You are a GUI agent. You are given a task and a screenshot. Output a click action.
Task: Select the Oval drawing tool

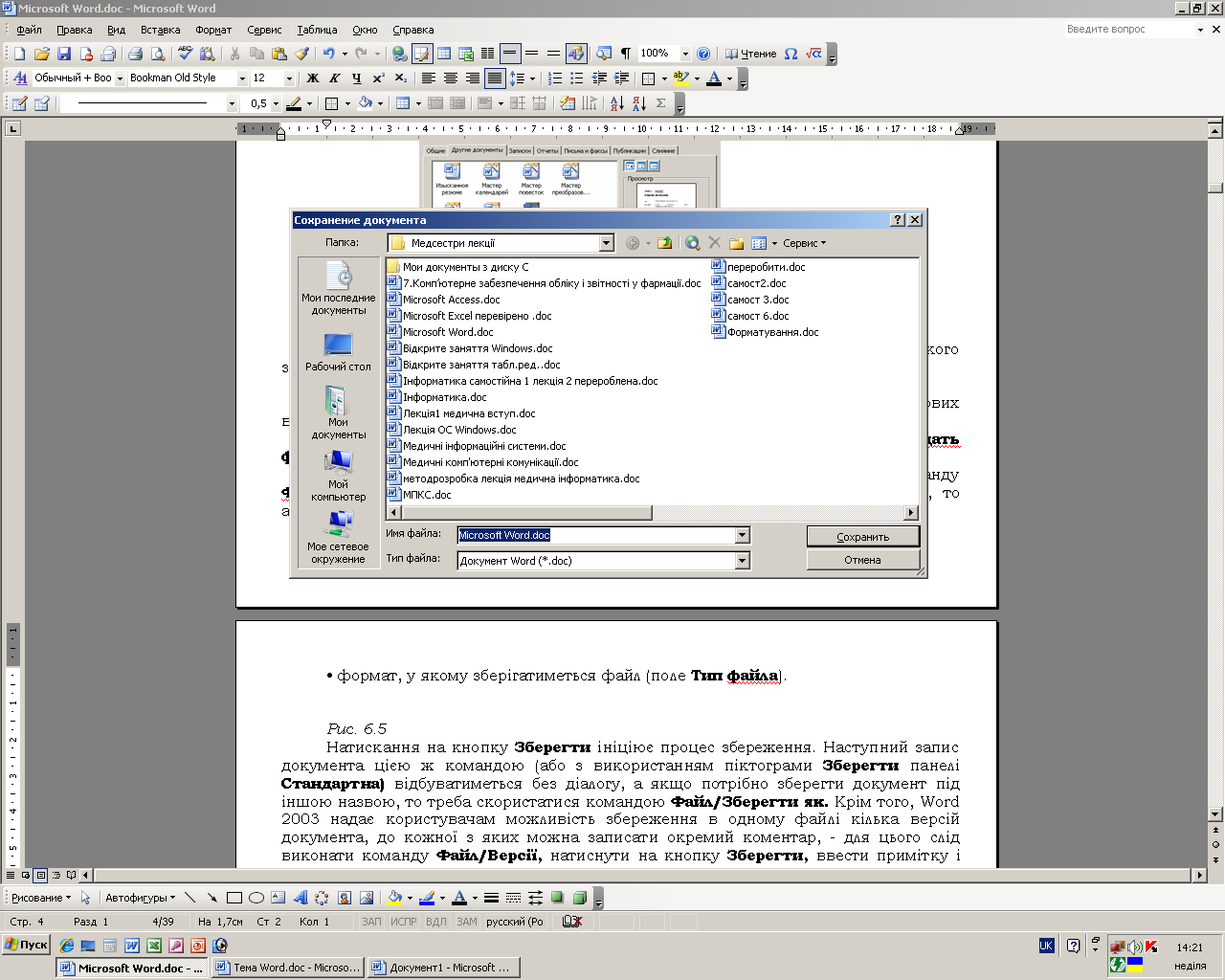pos(256,898)
